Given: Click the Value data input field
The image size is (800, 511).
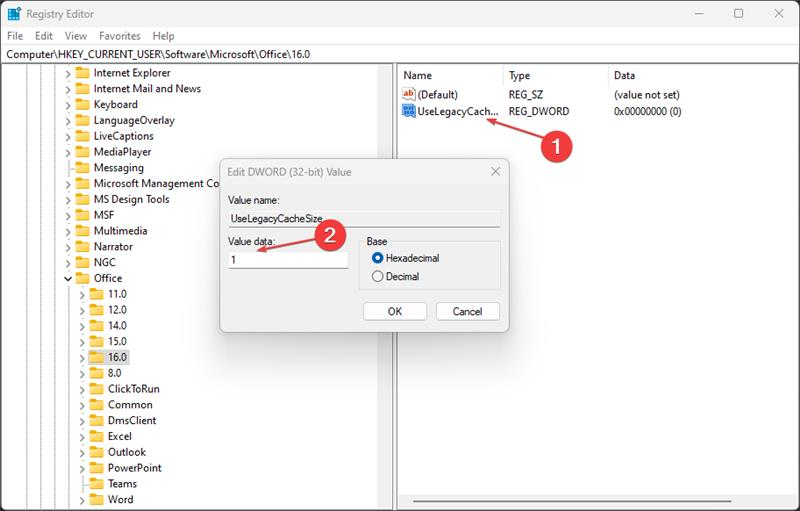Looking at the screenshot, I should pyautogui.click(x=288, y=260).
